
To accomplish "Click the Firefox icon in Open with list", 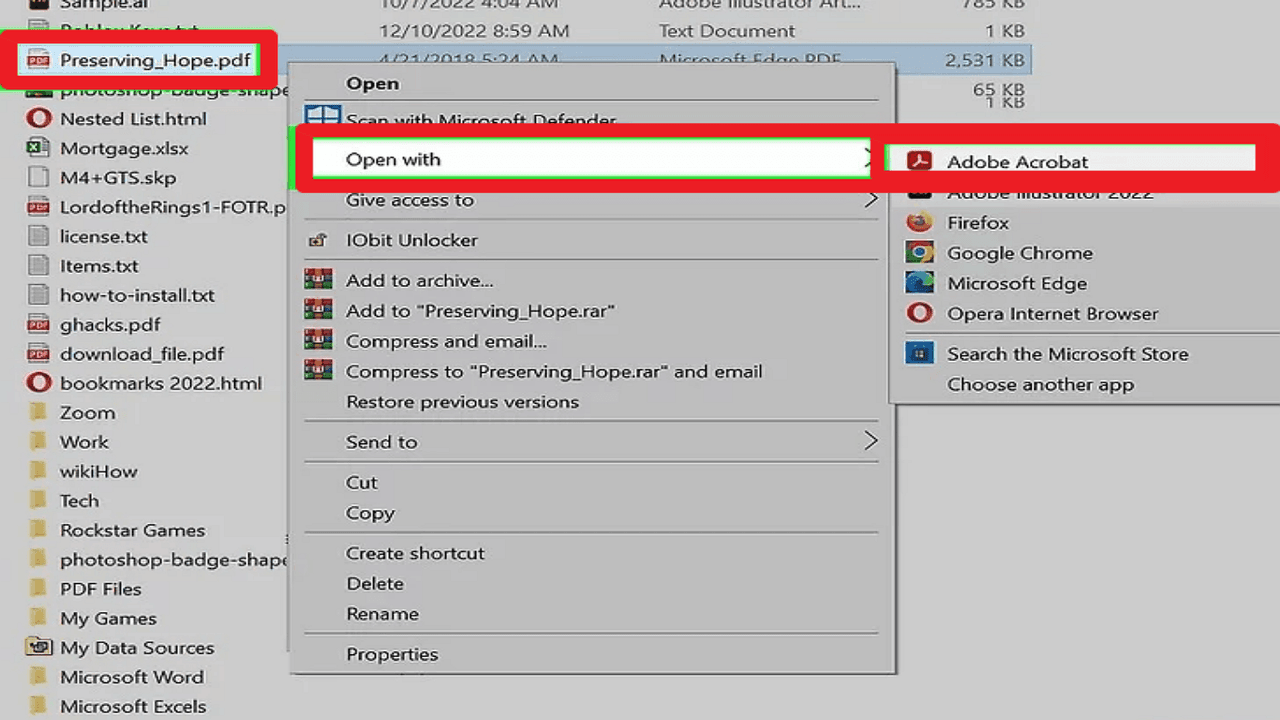I will (919, 223).
